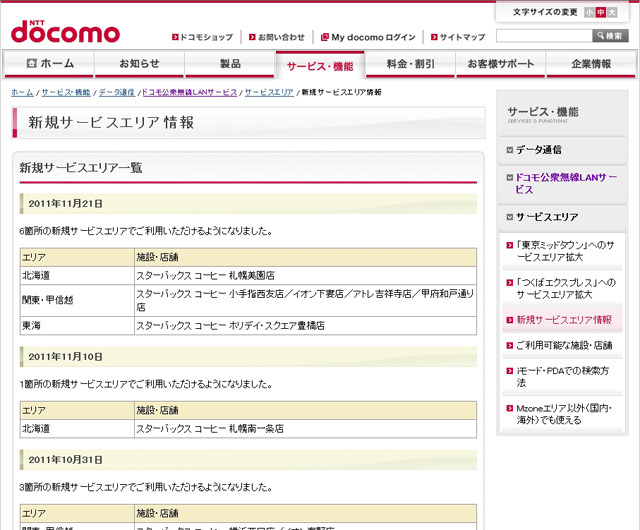640x530 pixels.
Task: Open the 企業情報 tab
Action: (x=591, y=64)
